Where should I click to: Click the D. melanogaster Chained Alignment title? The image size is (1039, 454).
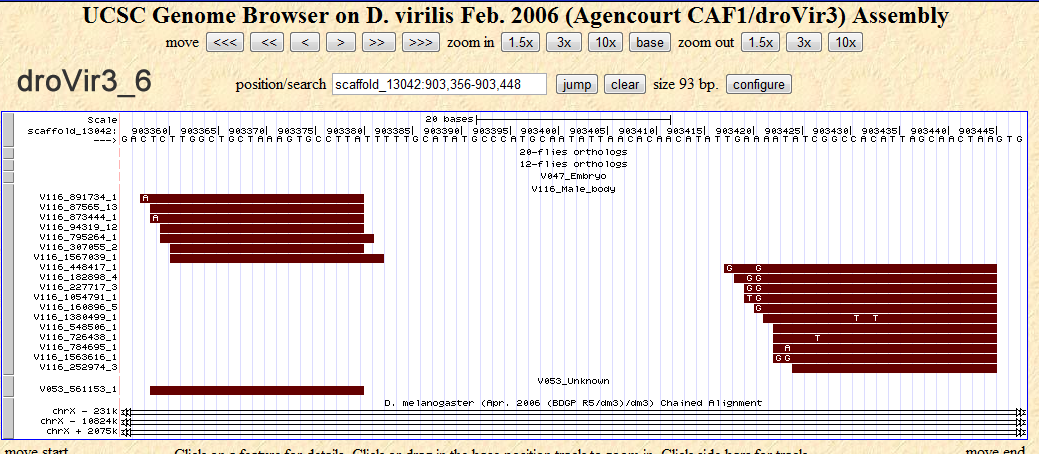(573, 402)
